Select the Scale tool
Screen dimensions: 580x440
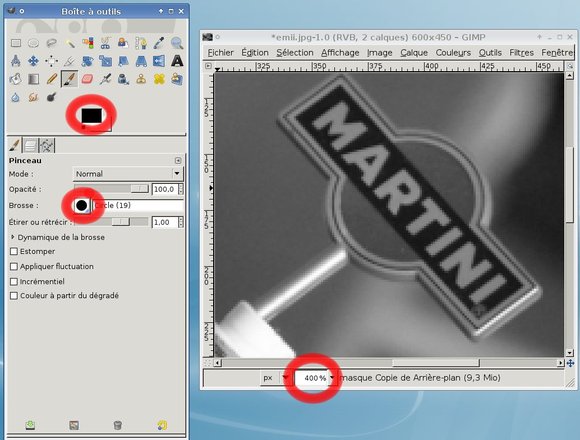coord(105,61)
